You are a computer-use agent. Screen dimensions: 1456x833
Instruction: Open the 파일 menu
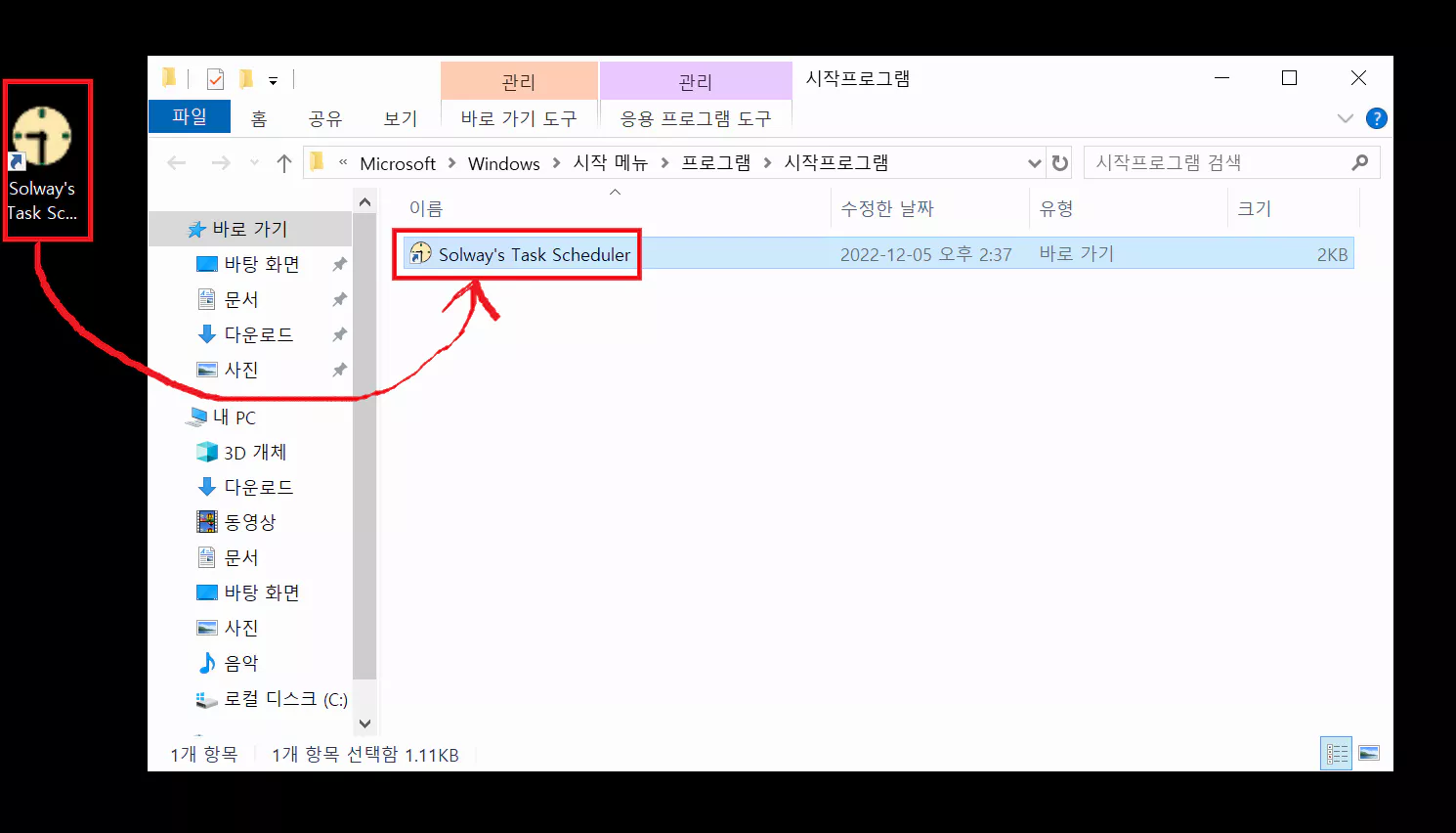[189, 116]
